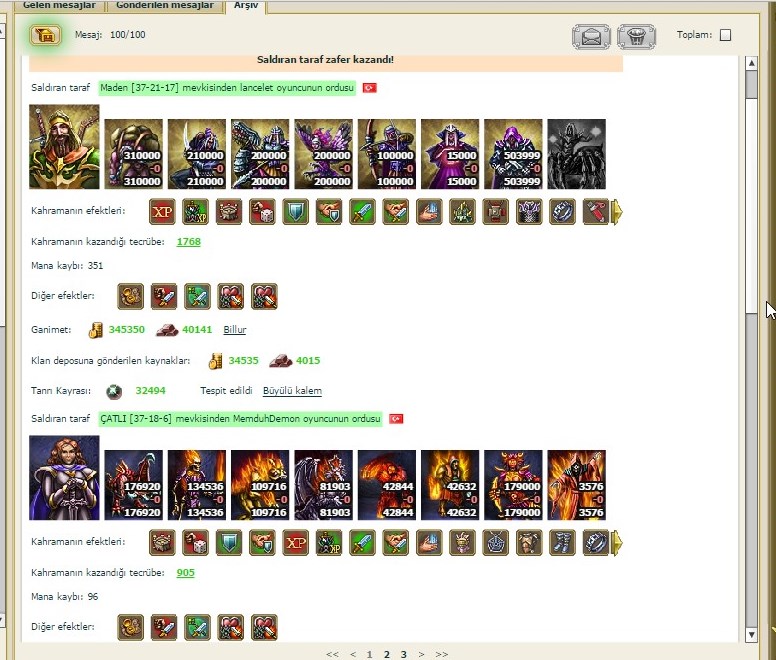Click the Turkish flag next to lancelet's army
Viewport: 776px width, 660px height.
pos(369,88)
